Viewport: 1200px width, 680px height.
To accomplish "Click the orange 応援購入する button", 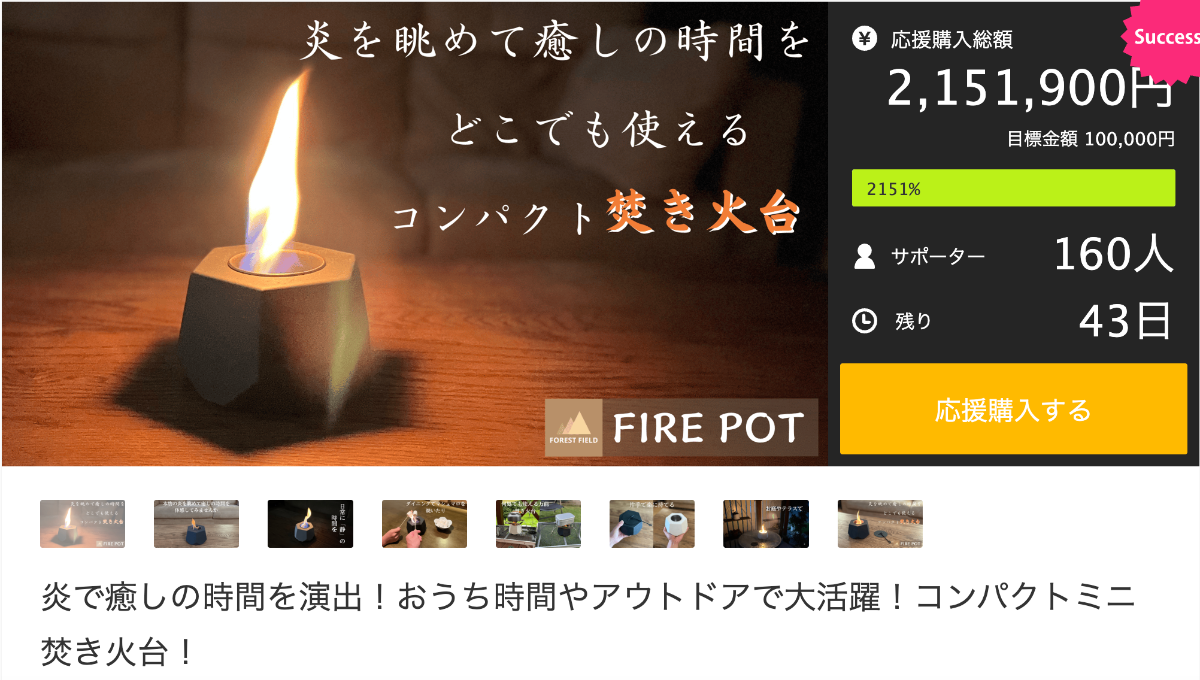I will click(1013, 410).
